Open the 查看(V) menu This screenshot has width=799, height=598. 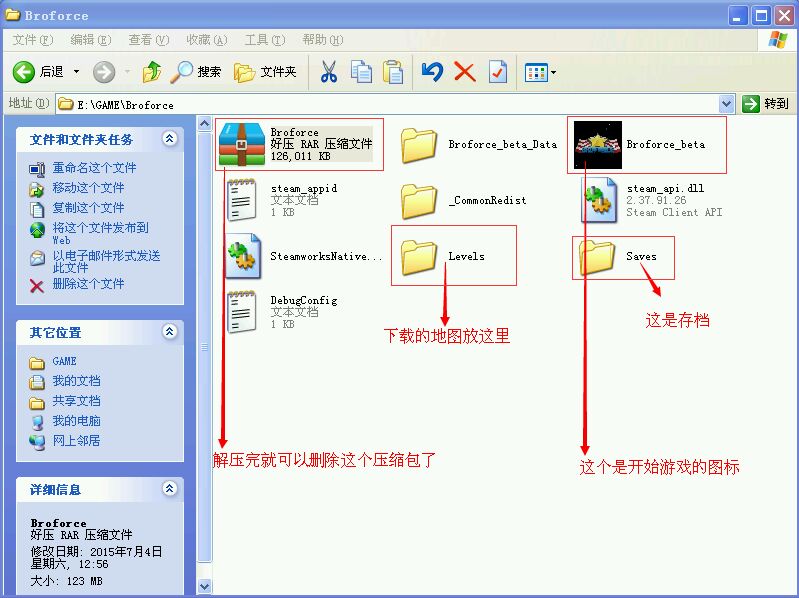149,40
